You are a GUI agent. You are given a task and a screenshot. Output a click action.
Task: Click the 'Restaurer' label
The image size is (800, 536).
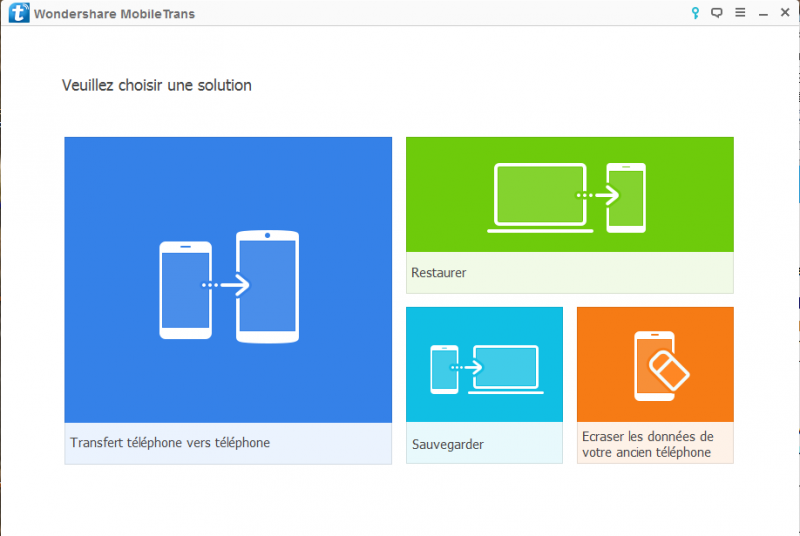pos(439,273)
